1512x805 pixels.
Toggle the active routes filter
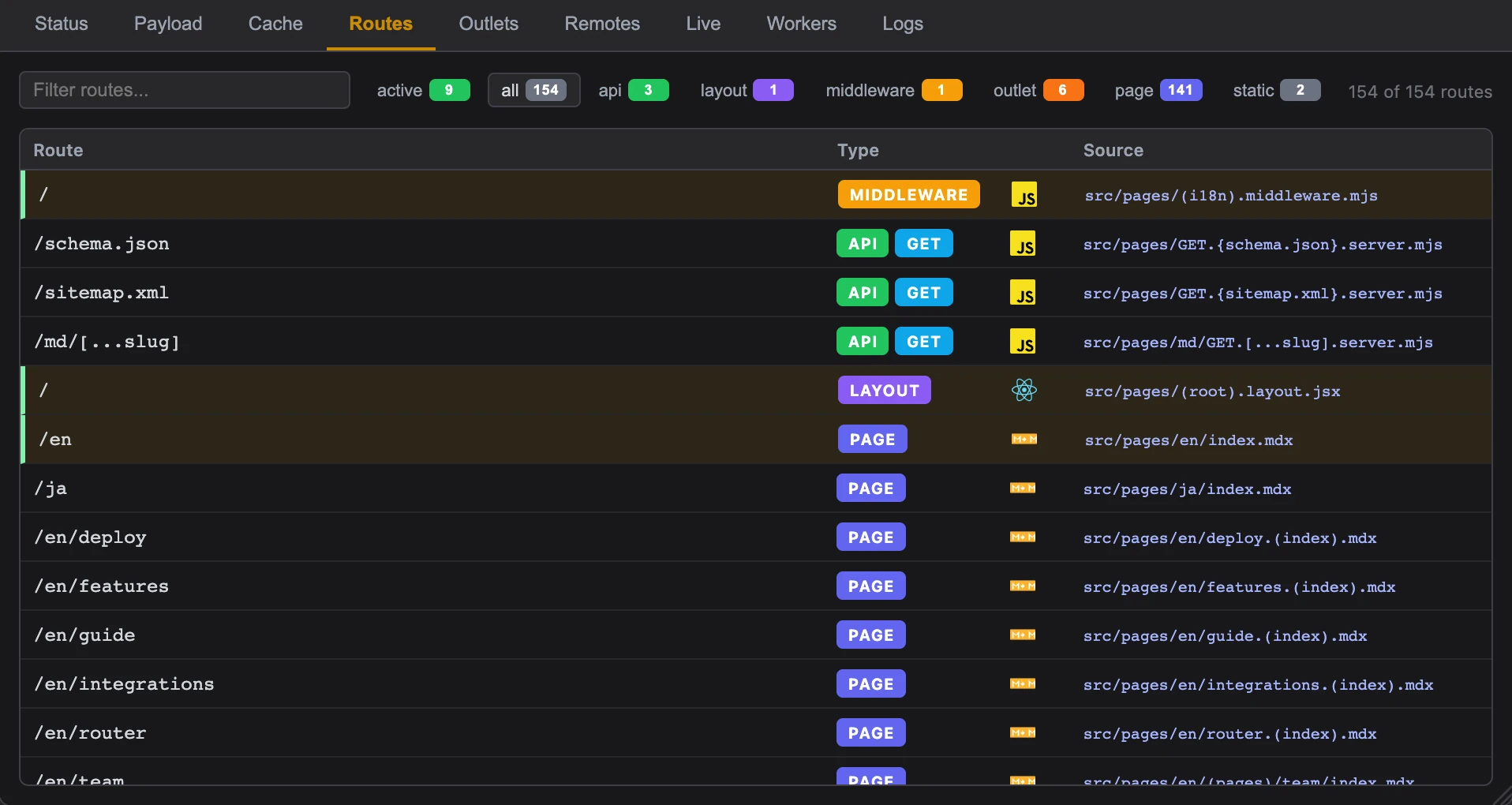[x=422, y=91]
